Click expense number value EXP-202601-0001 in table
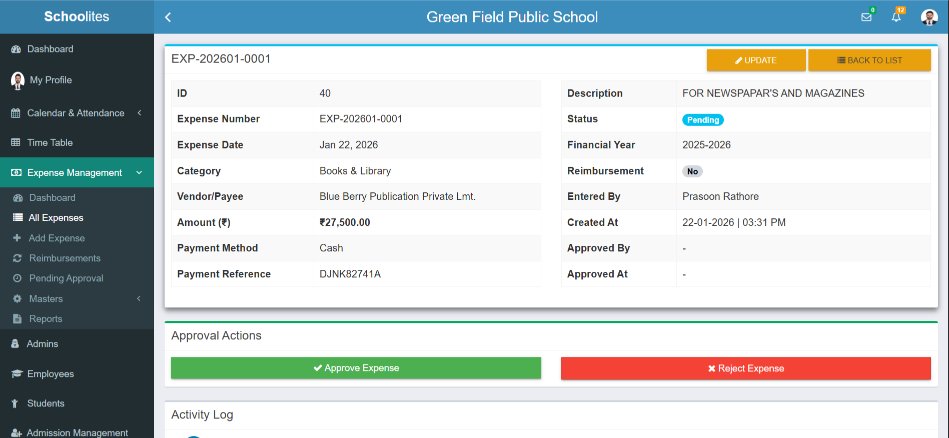The image size is (949, 438). 361,119
